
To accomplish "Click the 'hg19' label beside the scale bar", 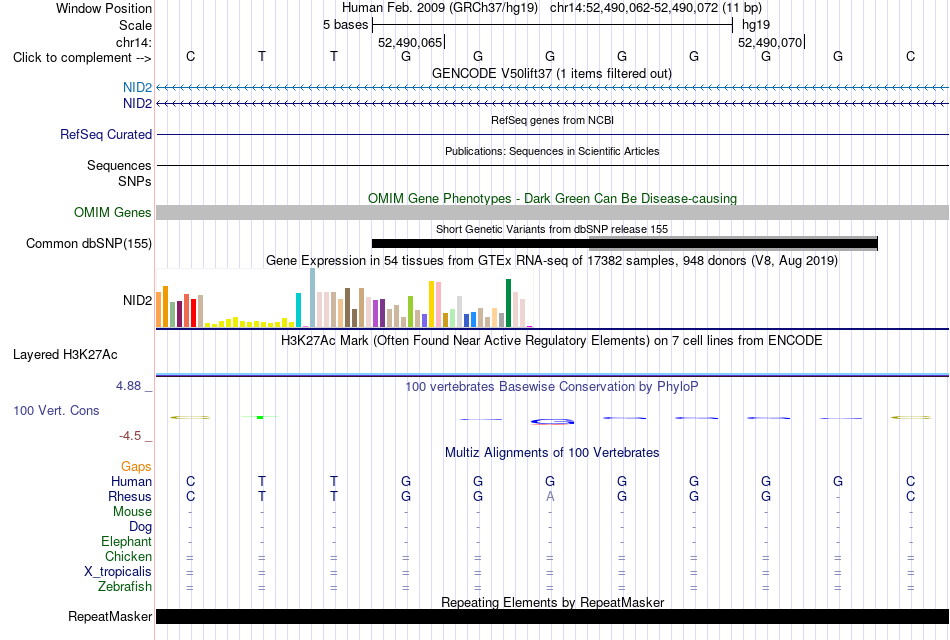I will coord(756,25).
